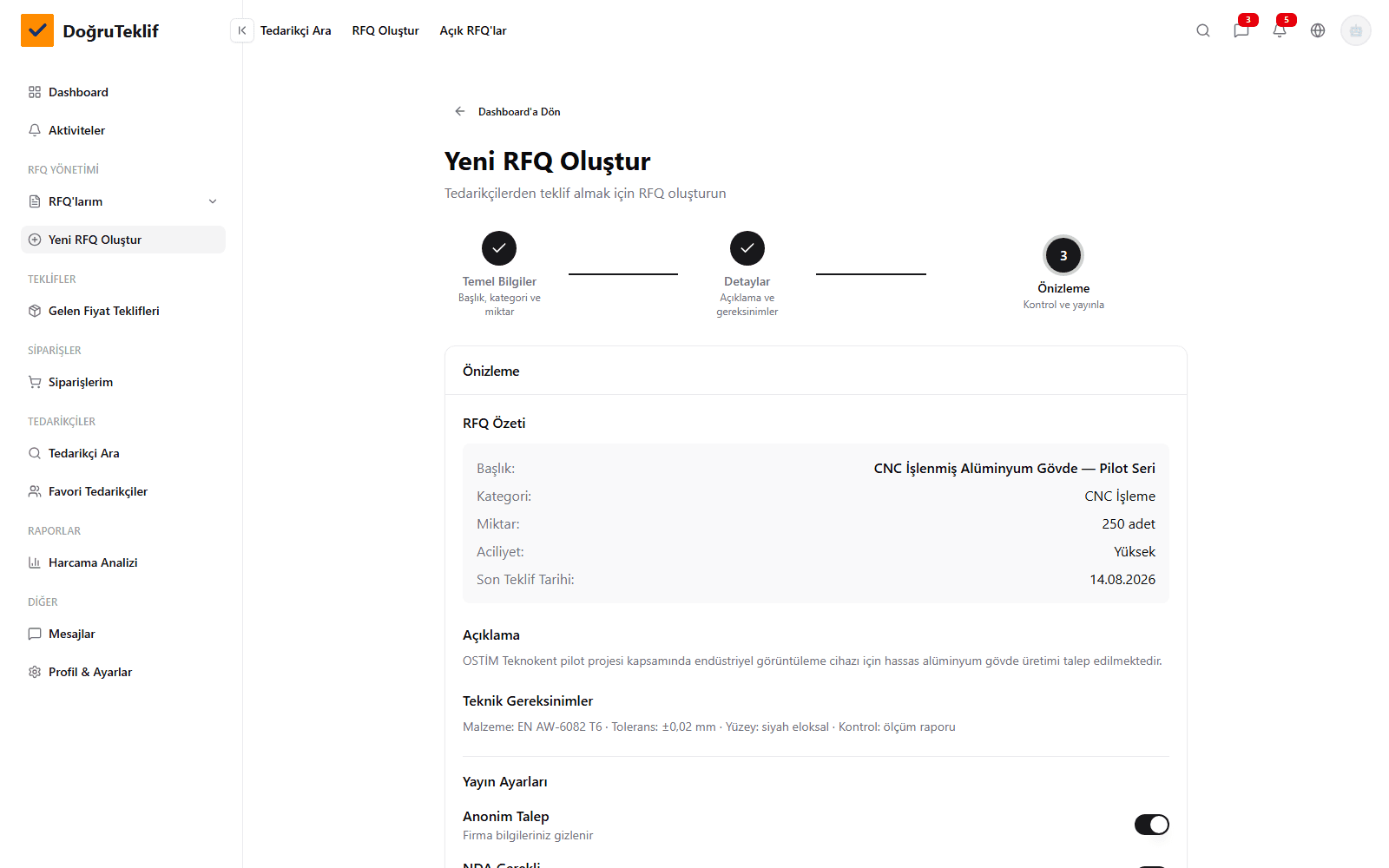This screenshot has width=1389, height=868.
Task: Click the 'Kontrol ve yayınla' step subtitle
Action: [1063, 305]
